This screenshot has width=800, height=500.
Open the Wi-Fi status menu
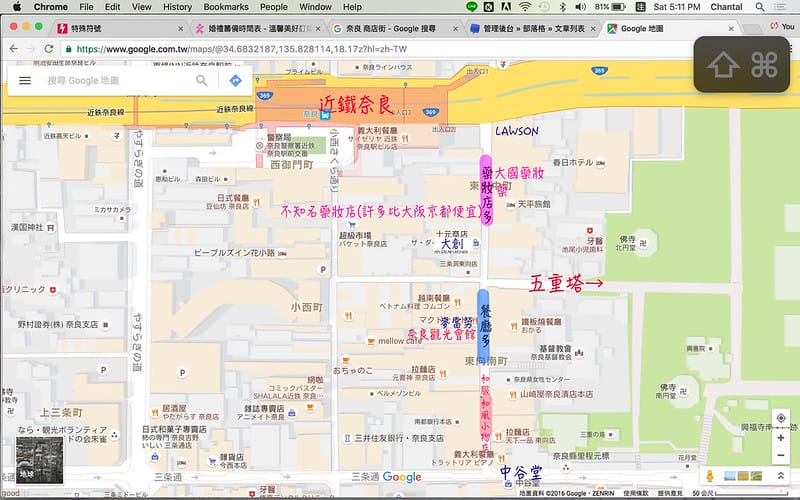point(524,7)
